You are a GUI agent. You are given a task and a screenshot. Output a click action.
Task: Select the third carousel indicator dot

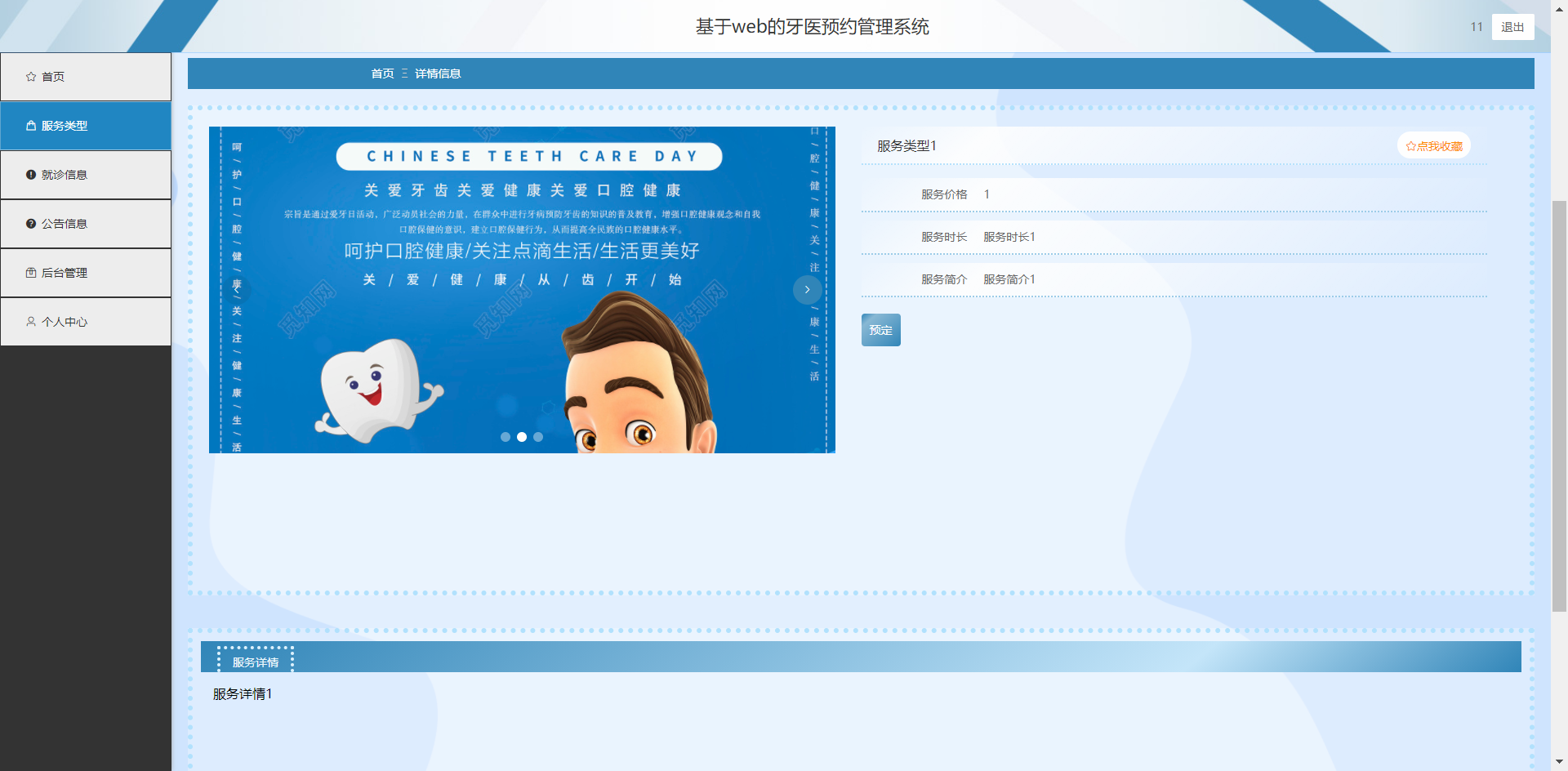[x=538, y=437]
